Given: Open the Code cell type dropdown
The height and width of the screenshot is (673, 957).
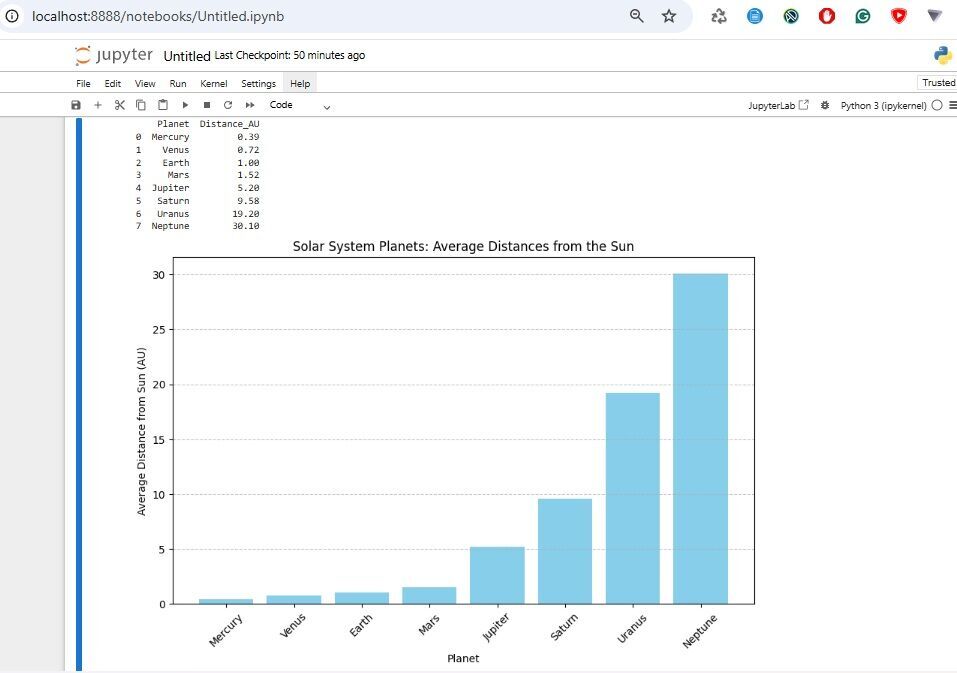Looking at the screenshot, I should pyautogui.click(x=299, y=105).
